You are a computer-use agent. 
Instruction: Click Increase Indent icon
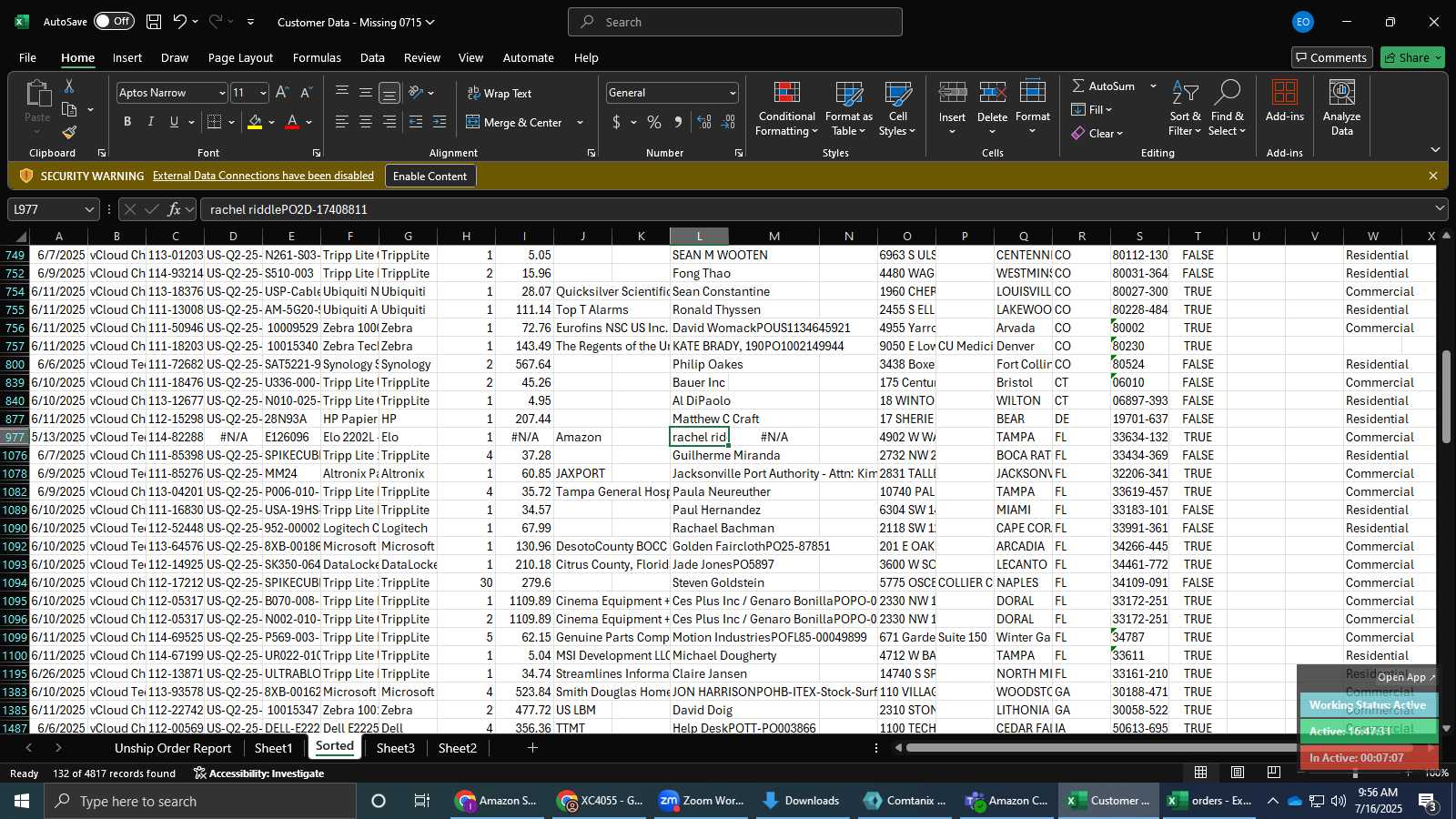coord(440,122)
